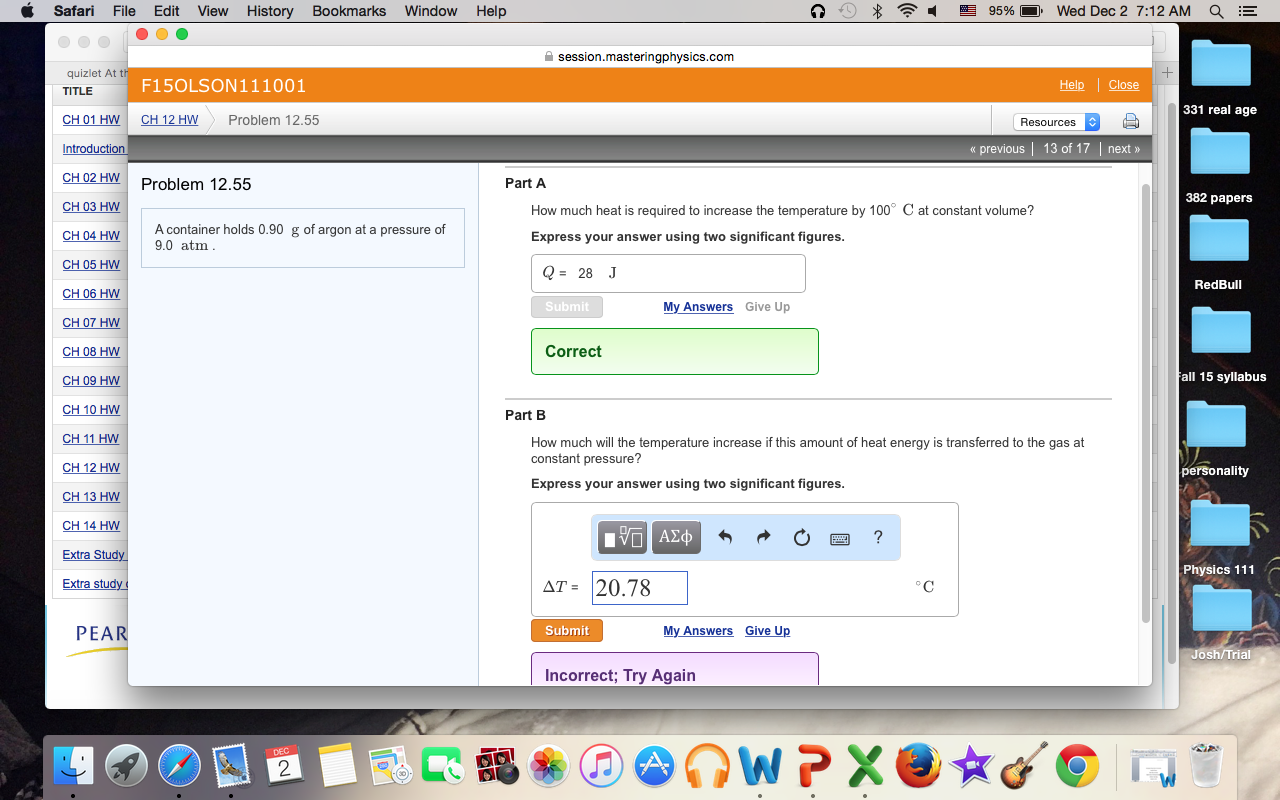Click the Help link in orange header
The height and width of the screenshot is (800, 1280).
(1072, 85)
